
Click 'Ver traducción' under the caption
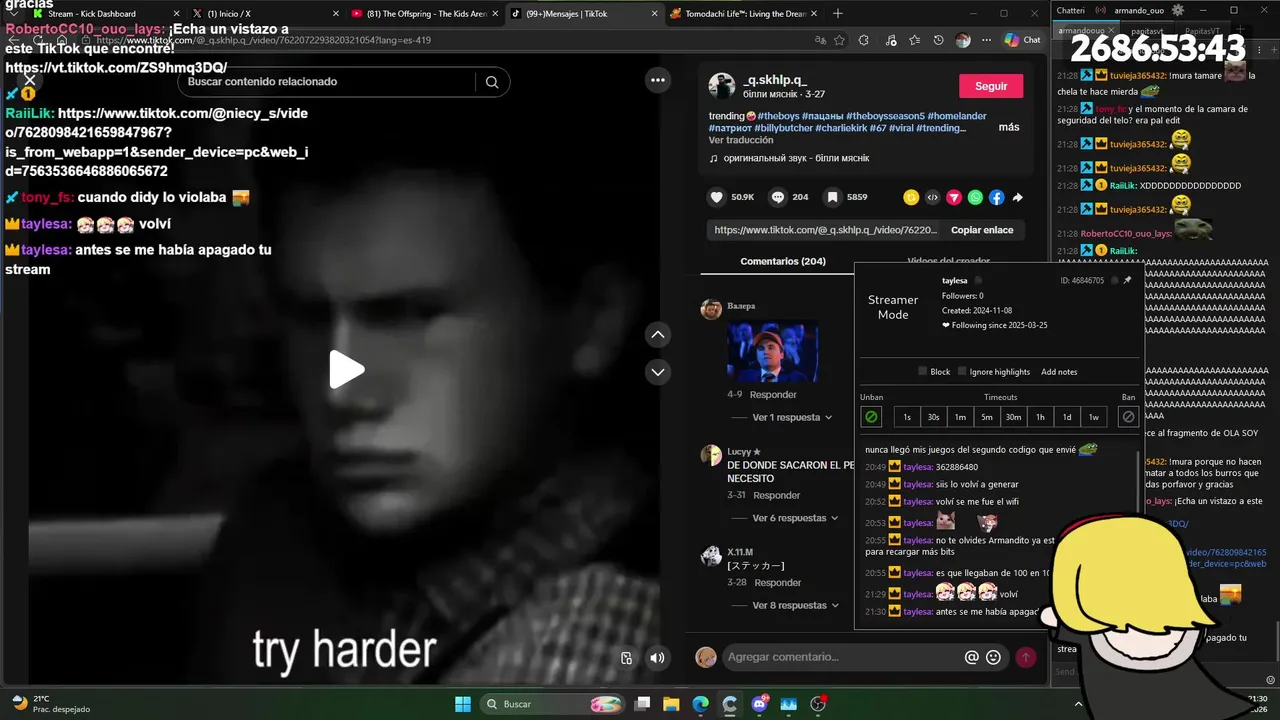(x=741, y=140)
